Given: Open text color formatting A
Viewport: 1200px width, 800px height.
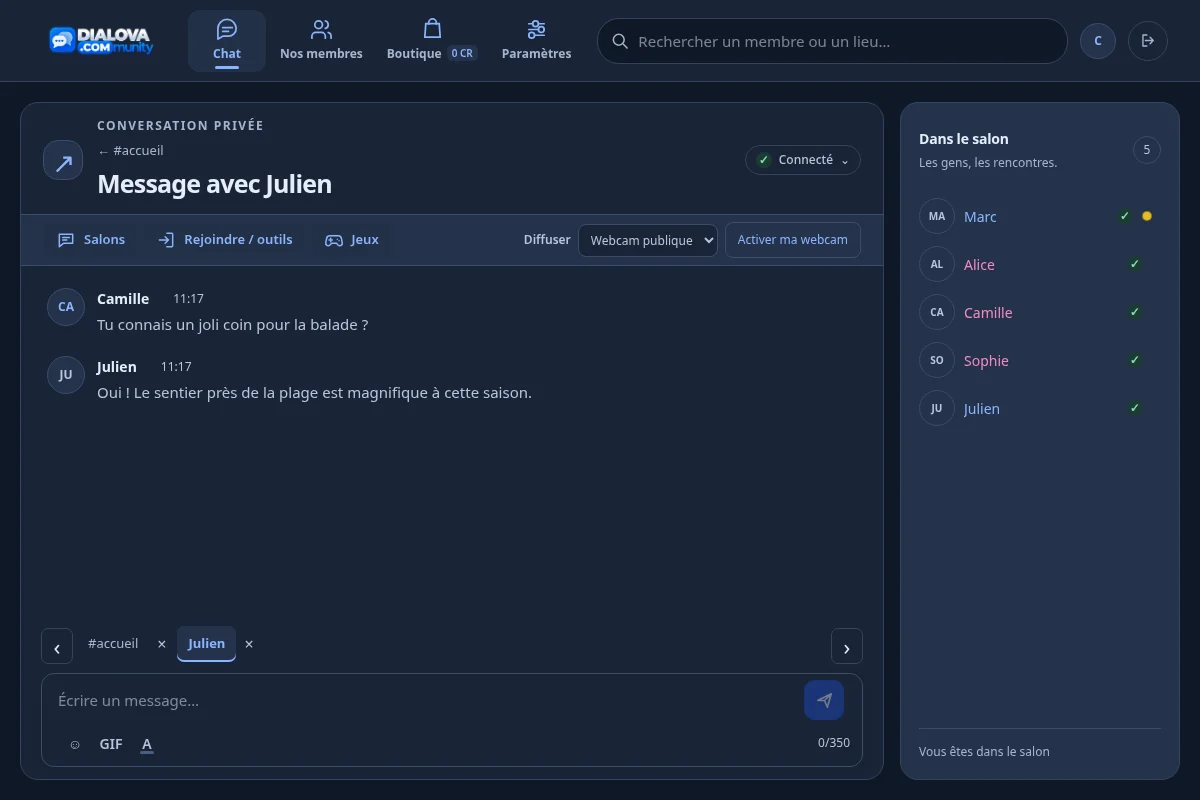Looking at the screenshot, I should pyautogui.click(x=147, y=744).
